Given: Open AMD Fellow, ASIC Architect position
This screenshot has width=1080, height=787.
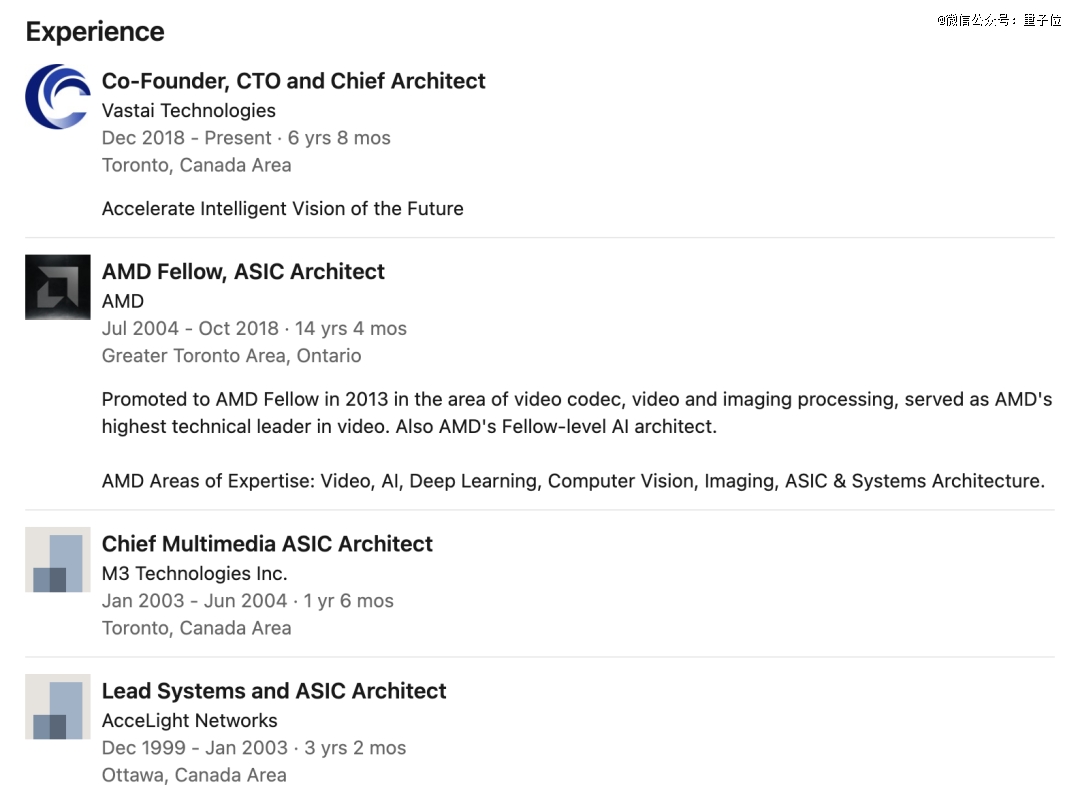Looking at the screenshot, I should click(243, 272).
